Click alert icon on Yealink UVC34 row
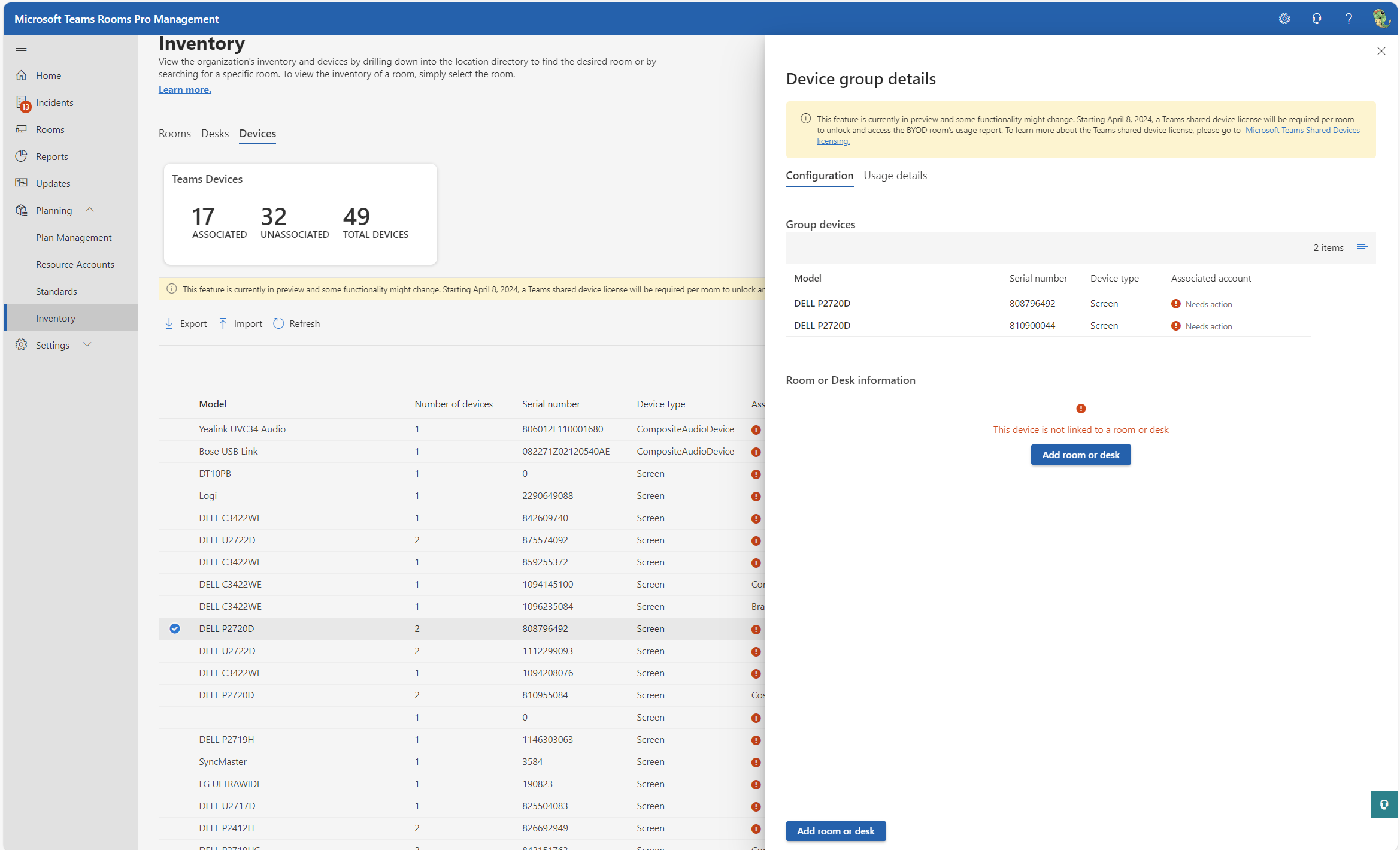Image resolution: width=1400 pixels, height=850 pixels. point(756,429)
